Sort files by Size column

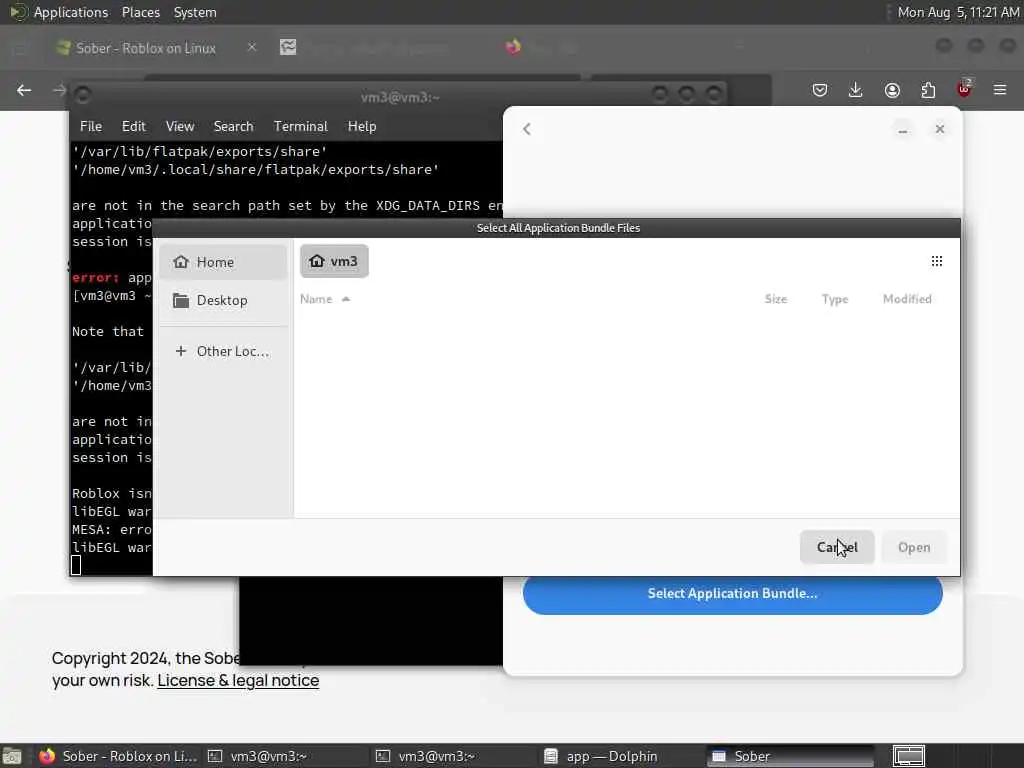pos(776,299)
